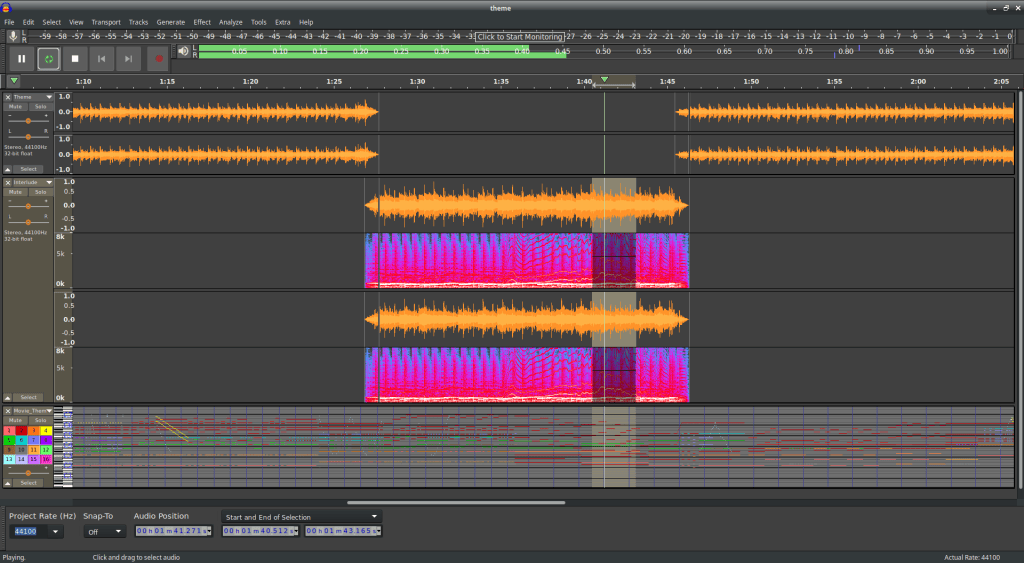Click the Skip to Start button
The width and height of the screenshot is (1024, 563).
click(x=102, y=59)
